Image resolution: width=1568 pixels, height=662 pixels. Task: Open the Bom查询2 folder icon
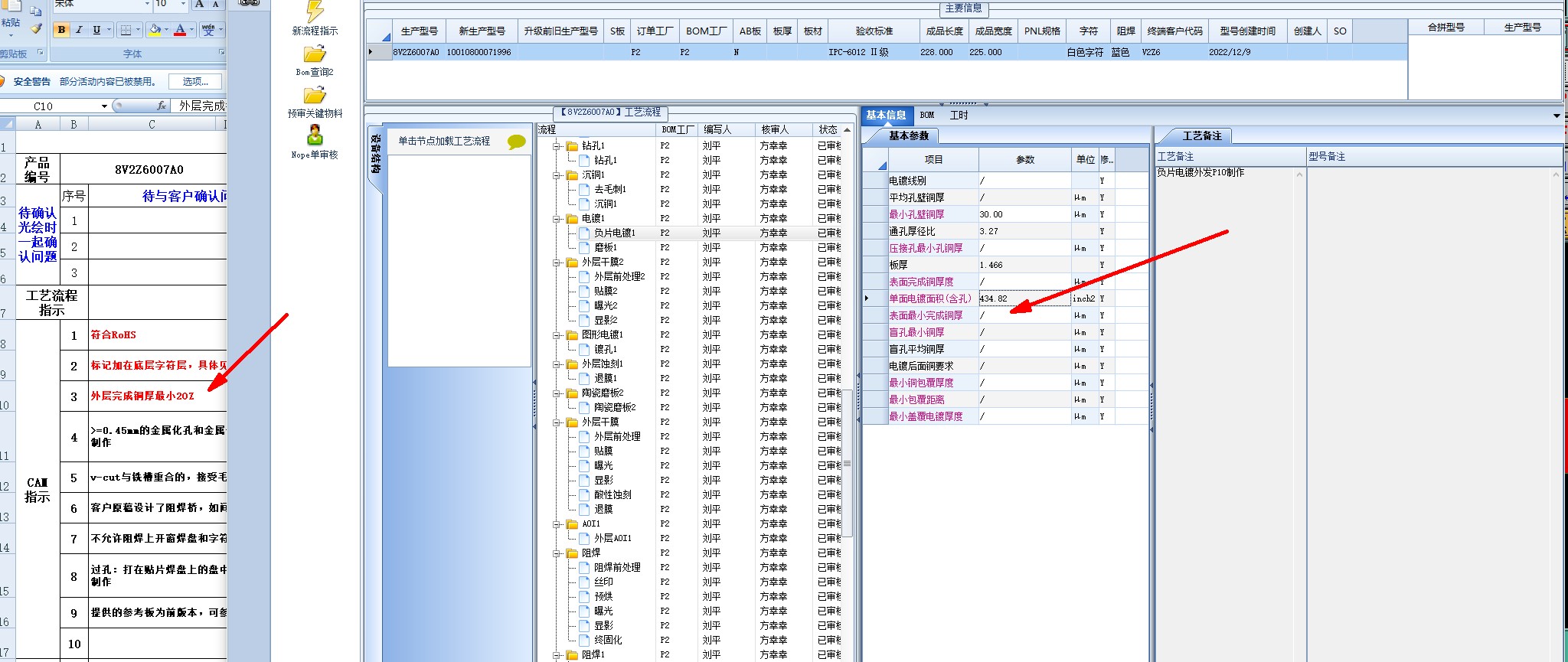point(315,54)
